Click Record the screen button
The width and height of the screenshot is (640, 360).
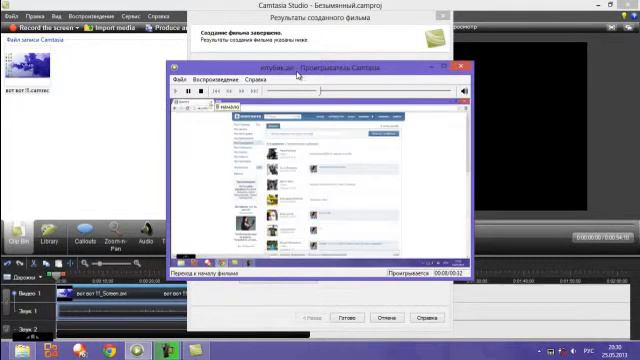click(x=41, y=28)
